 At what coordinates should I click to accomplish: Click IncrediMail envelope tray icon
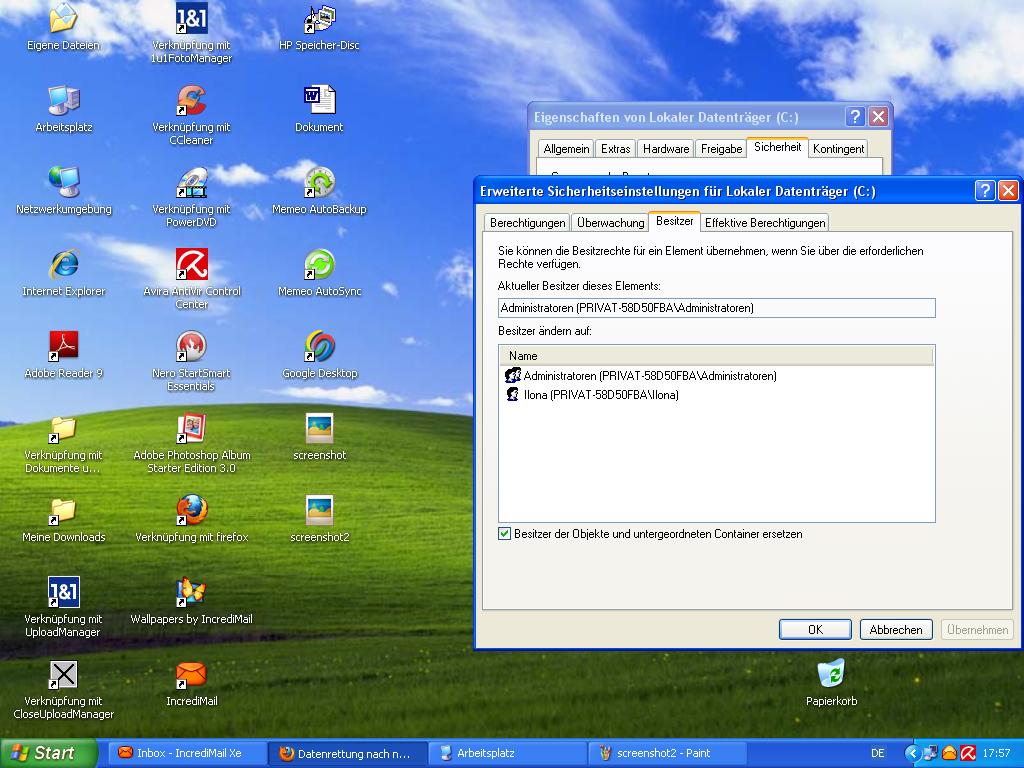pos(950,753)
